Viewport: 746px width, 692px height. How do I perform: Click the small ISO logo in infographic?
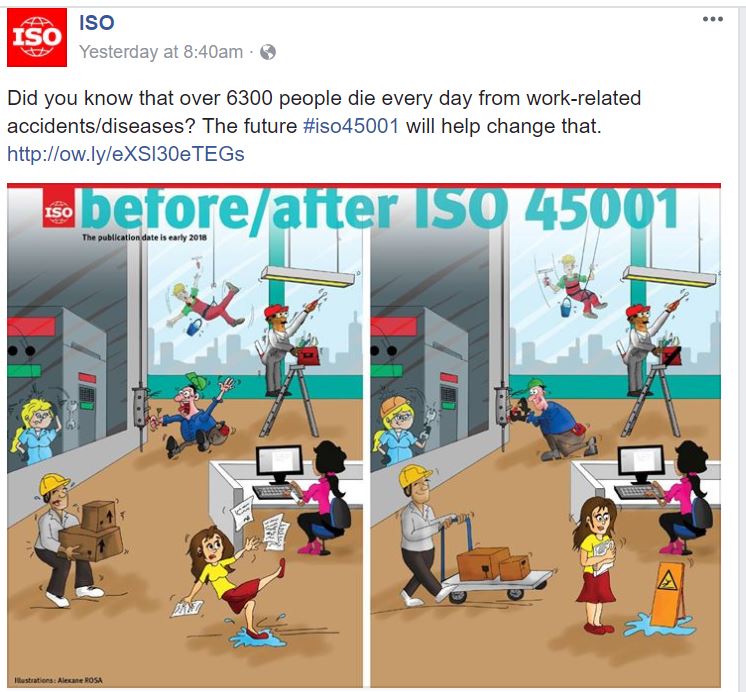59,208
